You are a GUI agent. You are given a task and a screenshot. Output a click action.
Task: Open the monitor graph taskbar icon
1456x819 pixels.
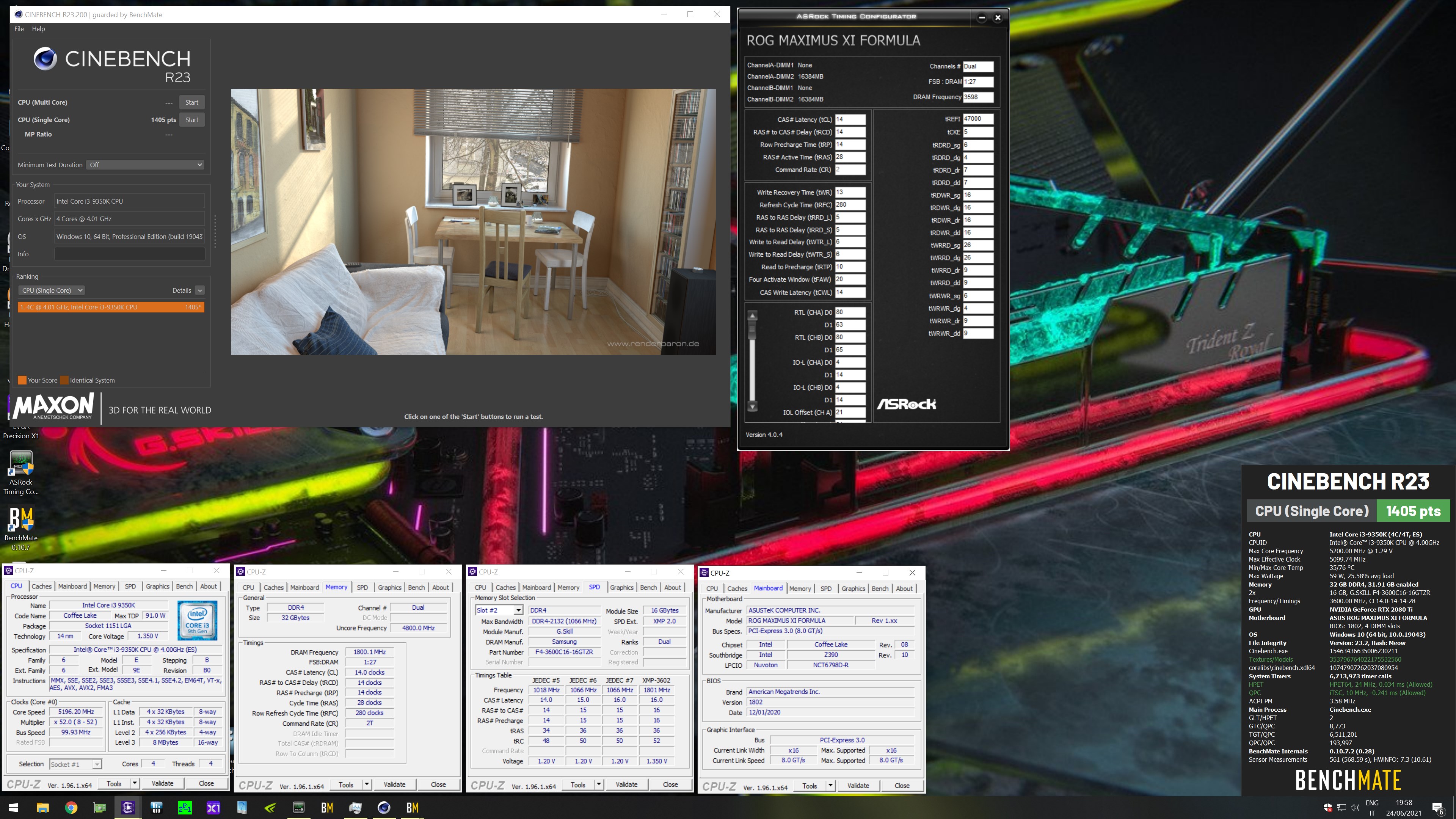point(356,808)
